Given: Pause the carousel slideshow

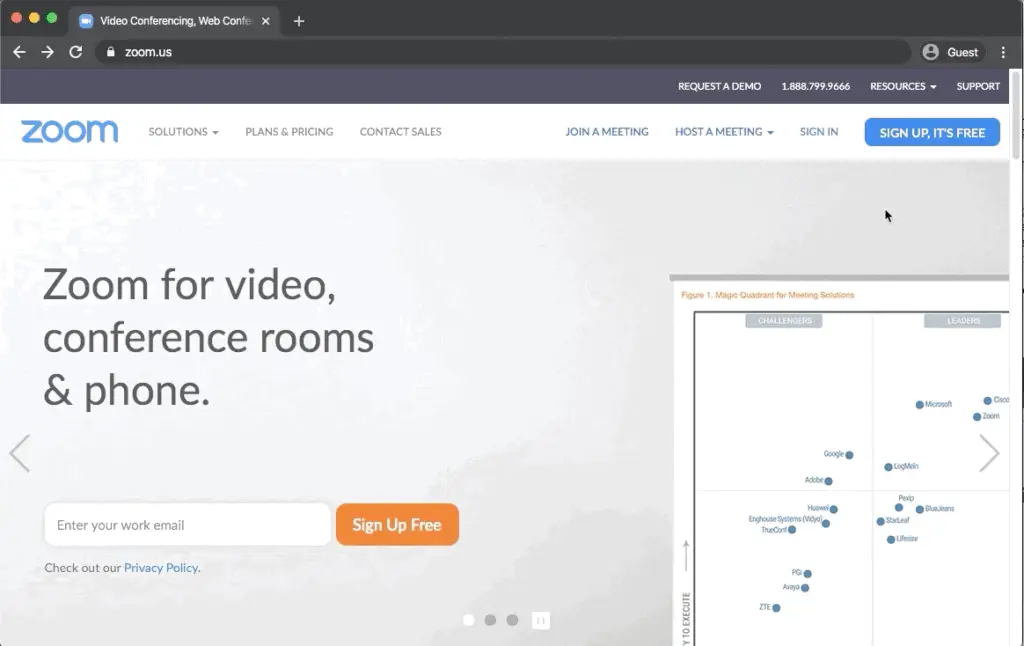Looking at the screenshot, I should tap(540, 620).
